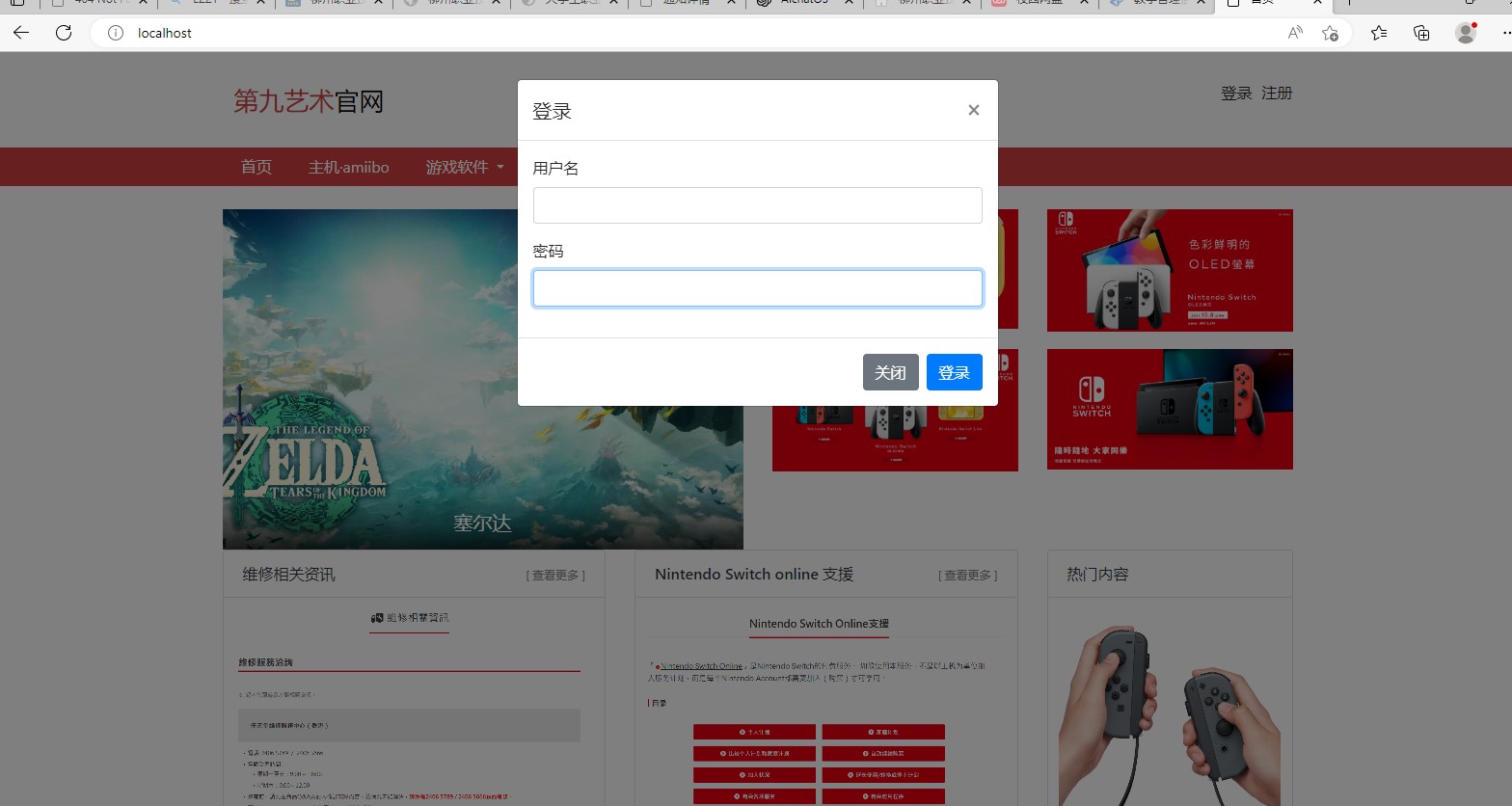
Task: Submit with the blue 登录 button
Action: 955,372
